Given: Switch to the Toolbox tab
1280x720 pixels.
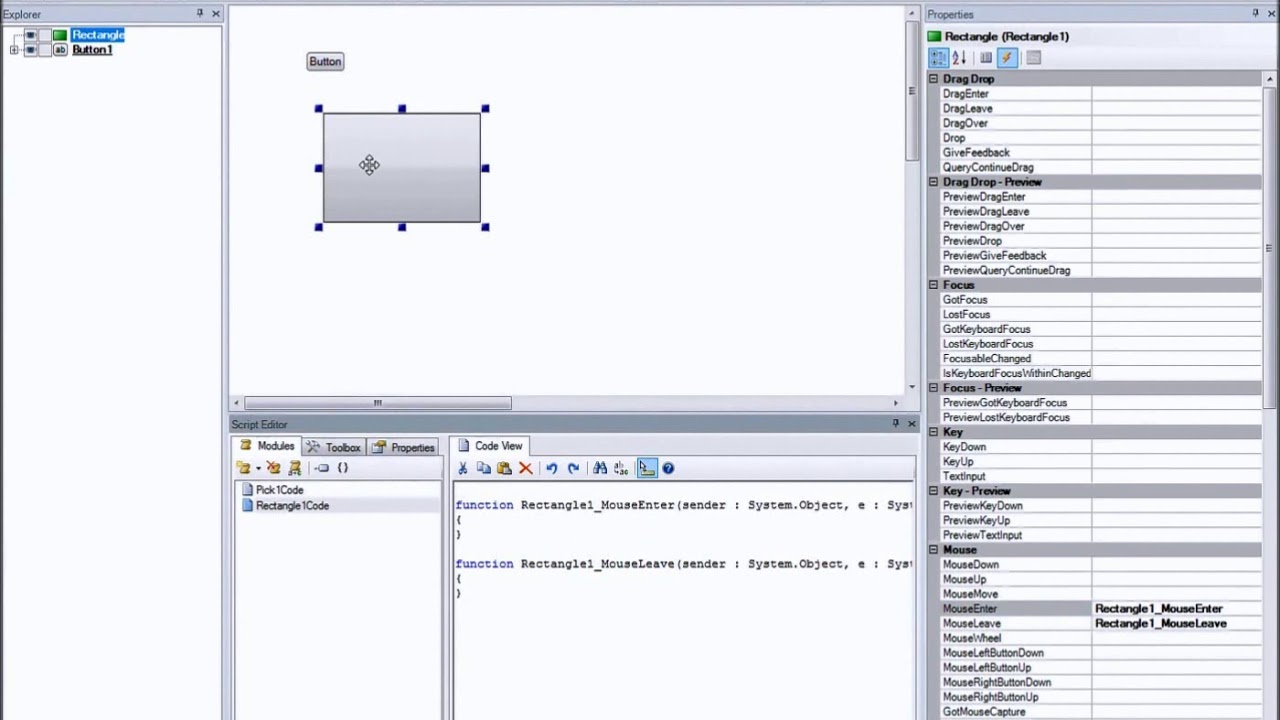Looking at the screenshot, I should [333, 447].
